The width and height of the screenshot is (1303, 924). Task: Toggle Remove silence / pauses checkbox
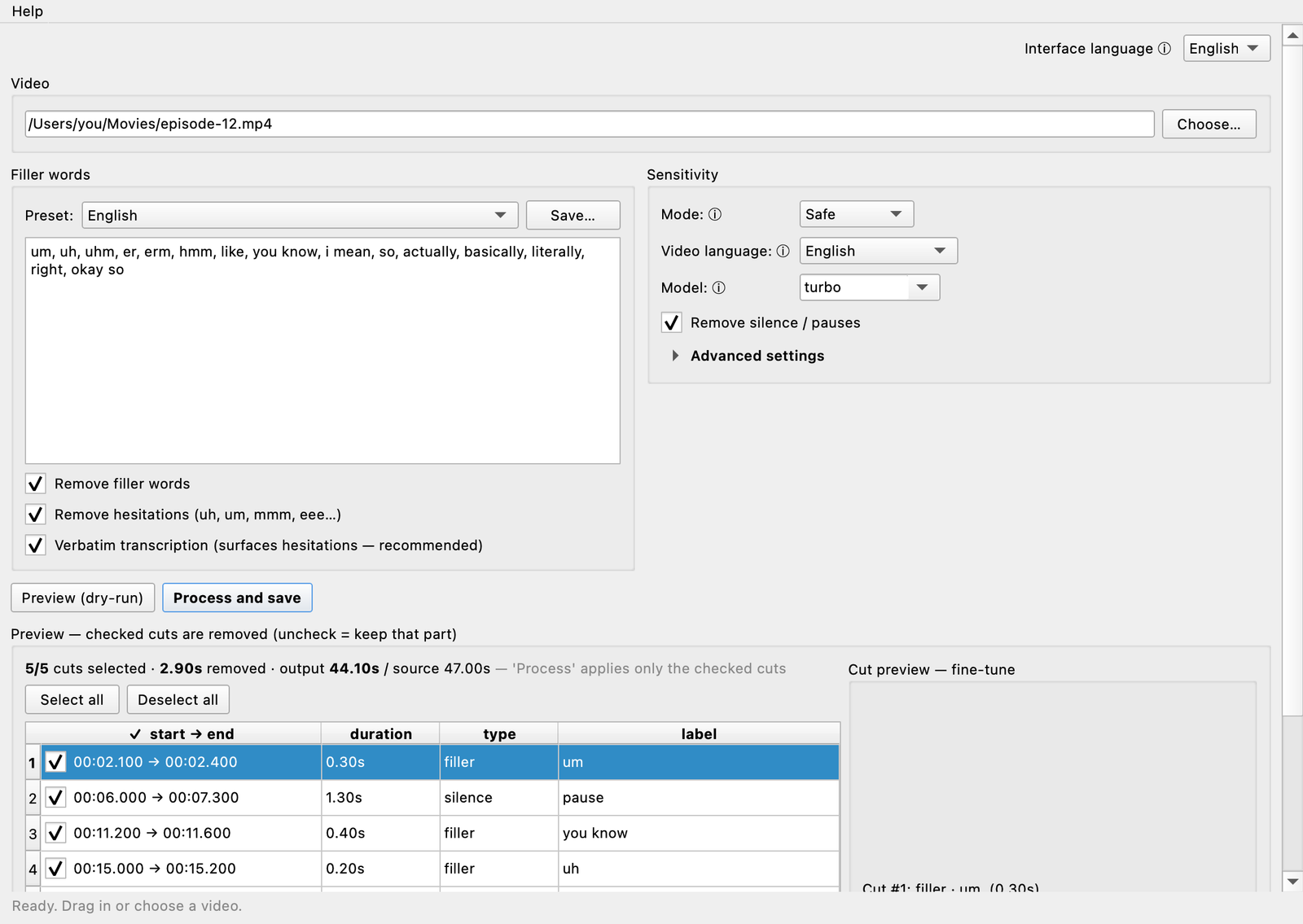click(x=671, y=322)
